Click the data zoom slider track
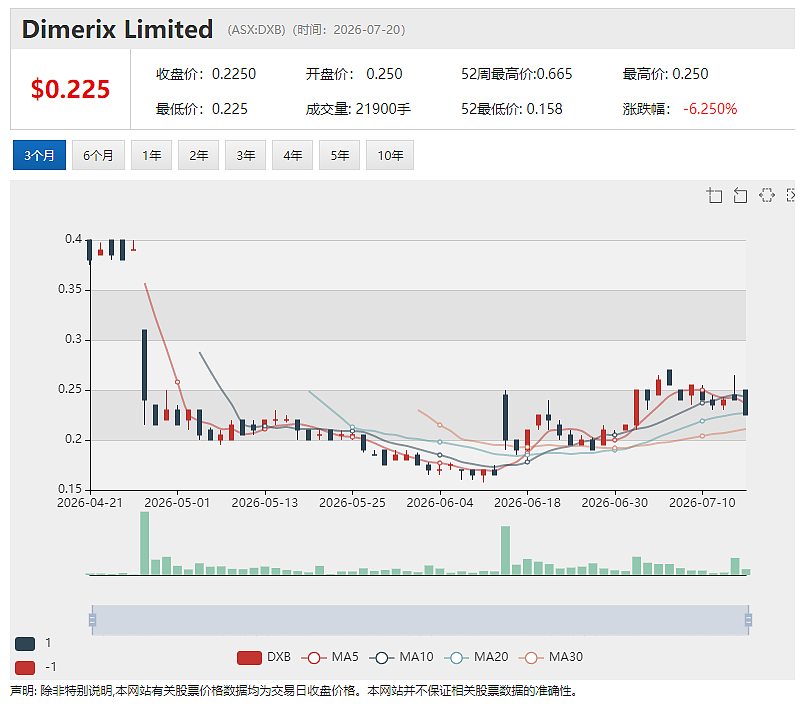The image size is (805, 711). point(420,620)
